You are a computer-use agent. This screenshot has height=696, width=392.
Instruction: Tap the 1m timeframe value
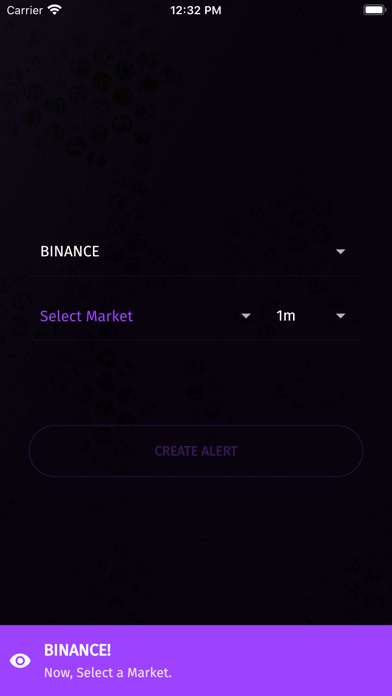click(286, 316)
